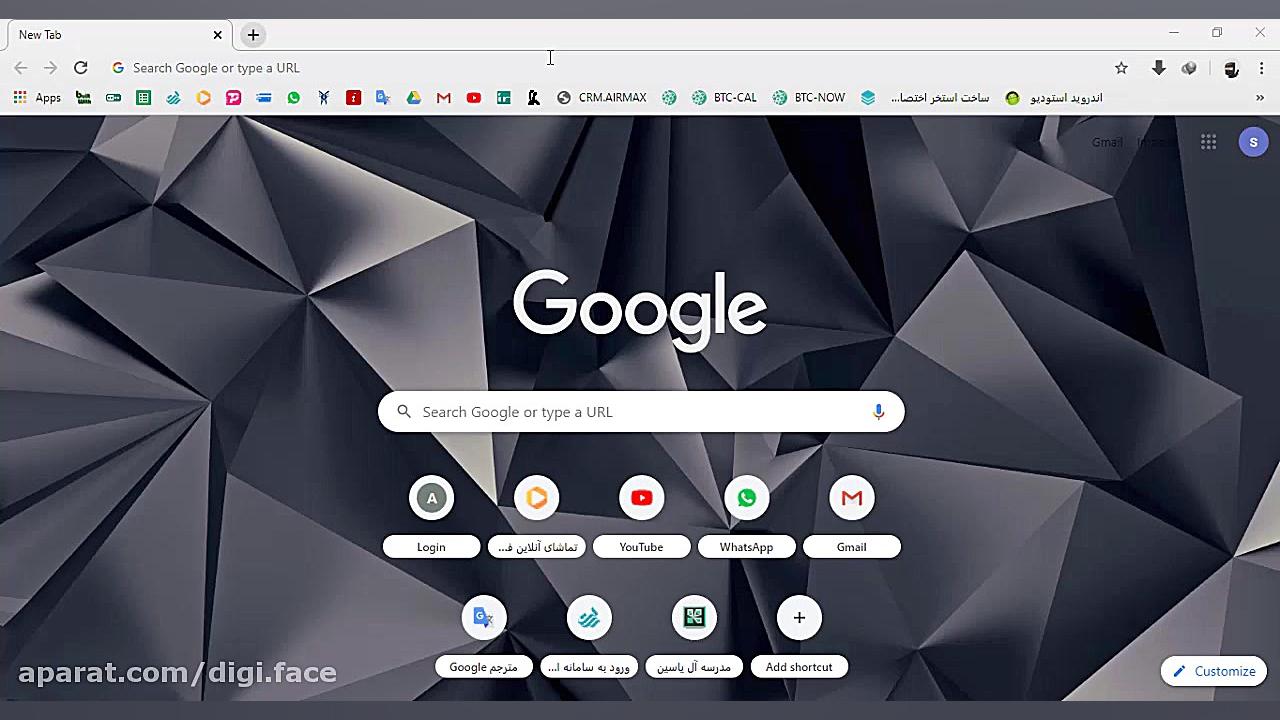Open the BTC-NOW bookmark
Viewport: 1280px width, 720px height.
pyautogui.click(x=809, y=98)
